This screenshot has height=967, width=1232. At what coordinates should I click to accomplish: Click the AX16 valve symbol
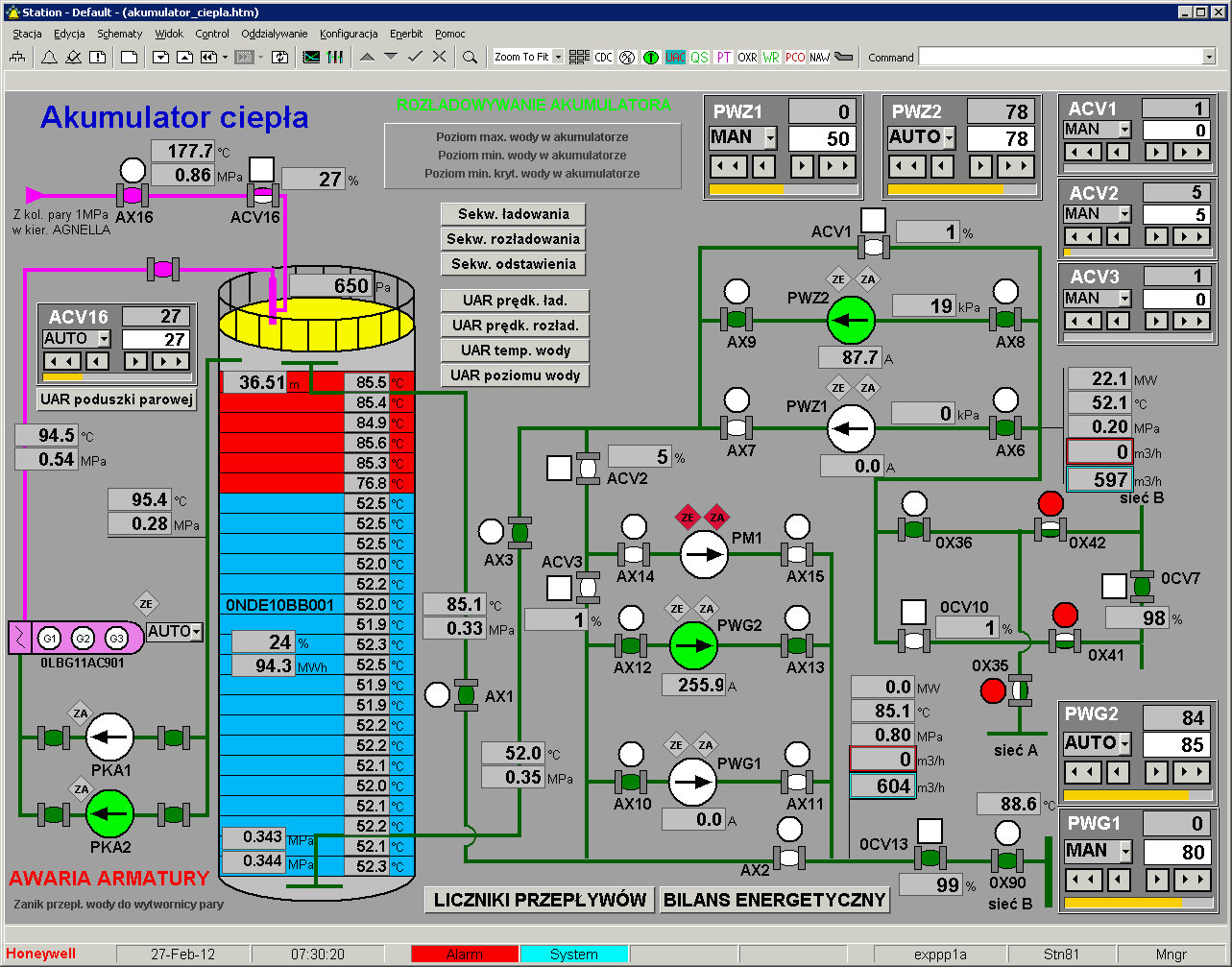point(133,195)
